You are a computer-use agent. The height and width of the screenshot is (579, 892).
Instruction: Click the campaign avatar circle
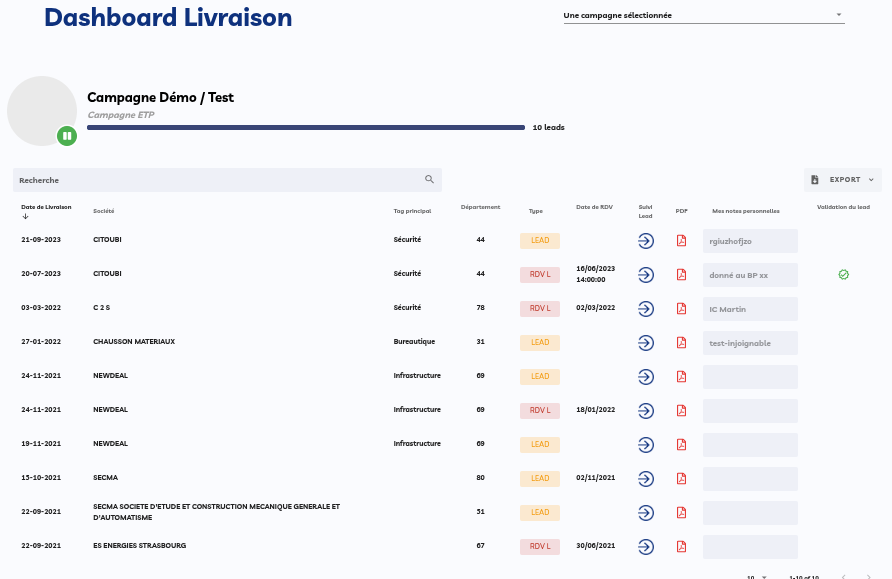pyautogui.click(x=42, y=111)
